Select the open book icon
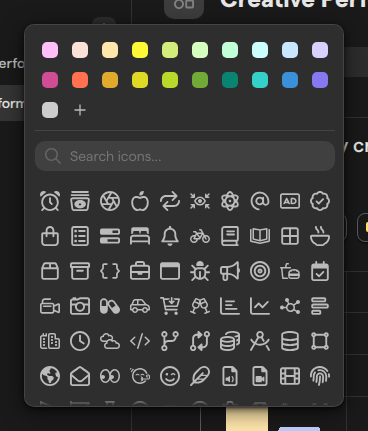The width and height of the screenshot is (368, 431). tap(260, 236)
